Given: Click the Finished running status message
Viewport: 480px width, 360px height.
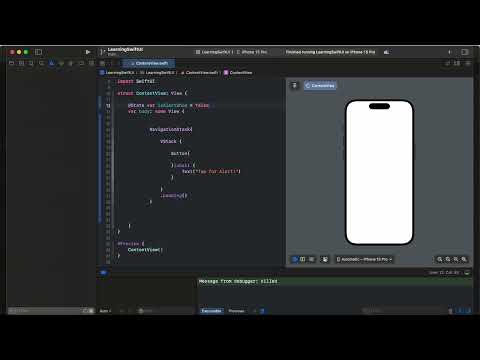Looking at the screenshot, I should tap(330, 52).
